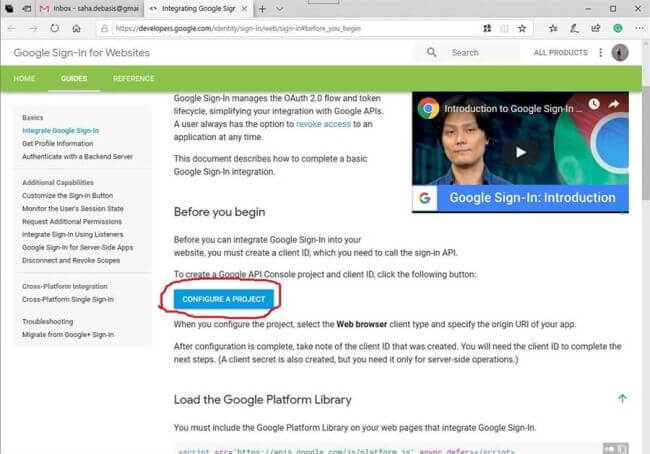Open the tab list chevron
The height and width of the screenshot is (454, 650).
(280, 9)
